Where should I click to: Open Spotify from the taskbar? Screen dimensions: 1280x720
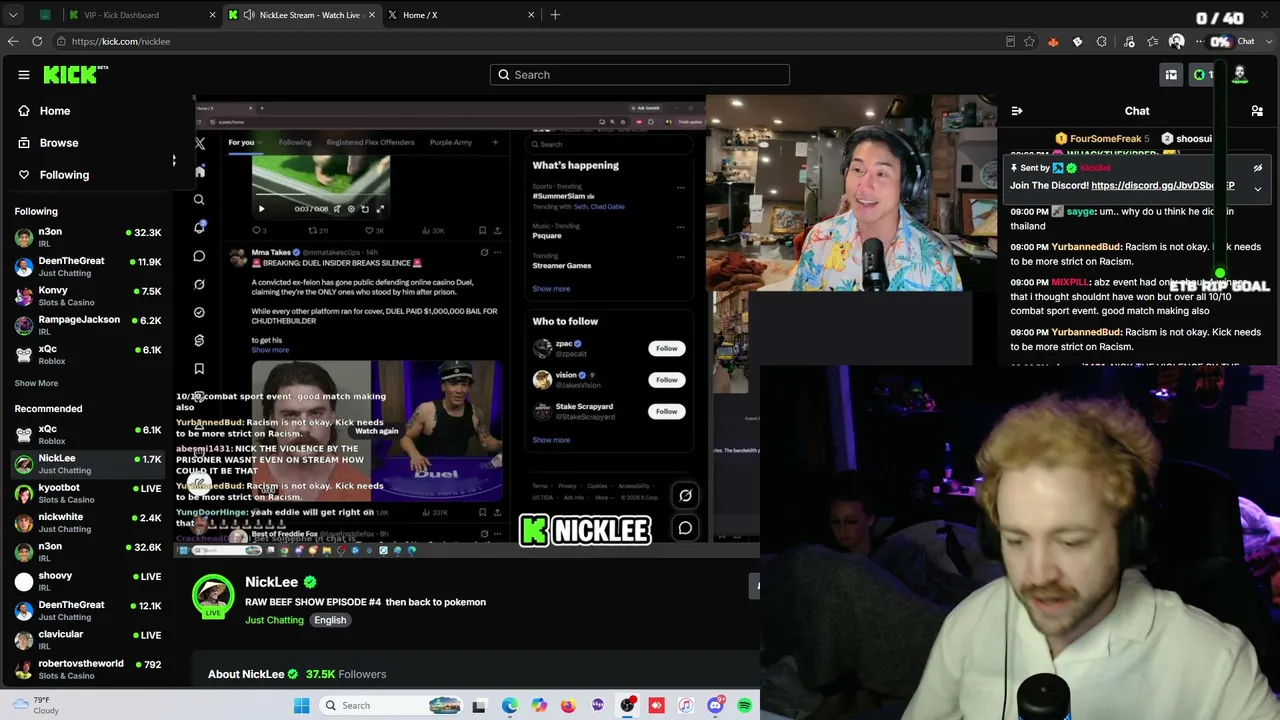745,705
